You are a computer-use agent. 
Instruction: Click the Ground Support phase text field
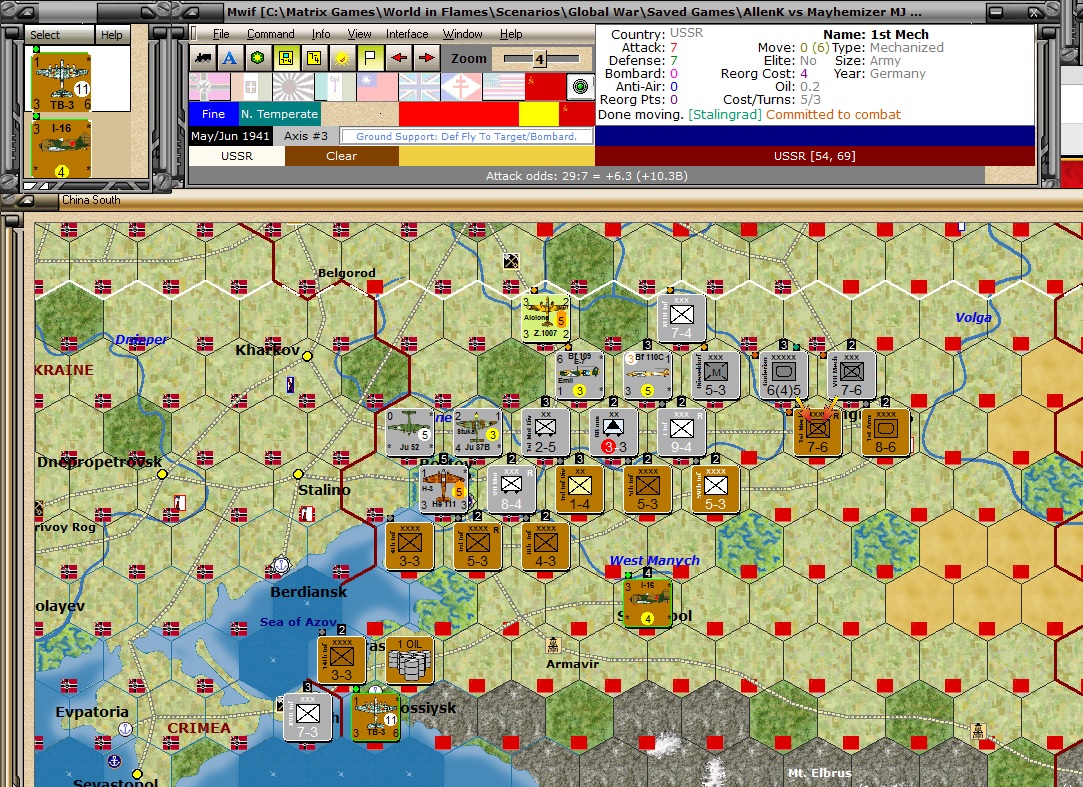coord(466,136)
